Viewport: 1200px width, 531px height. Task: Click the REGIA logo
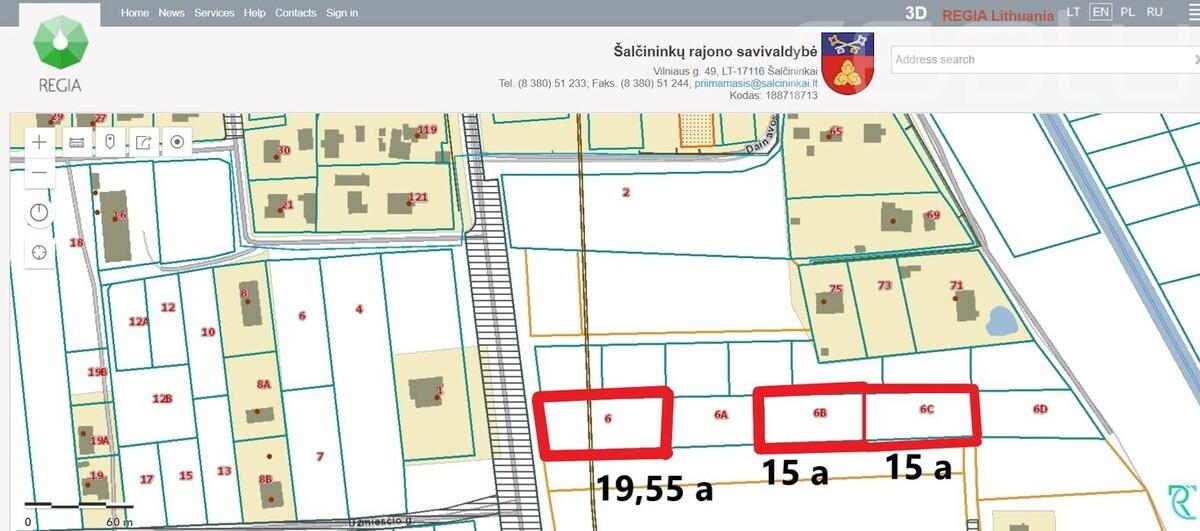tap(61, 54)
